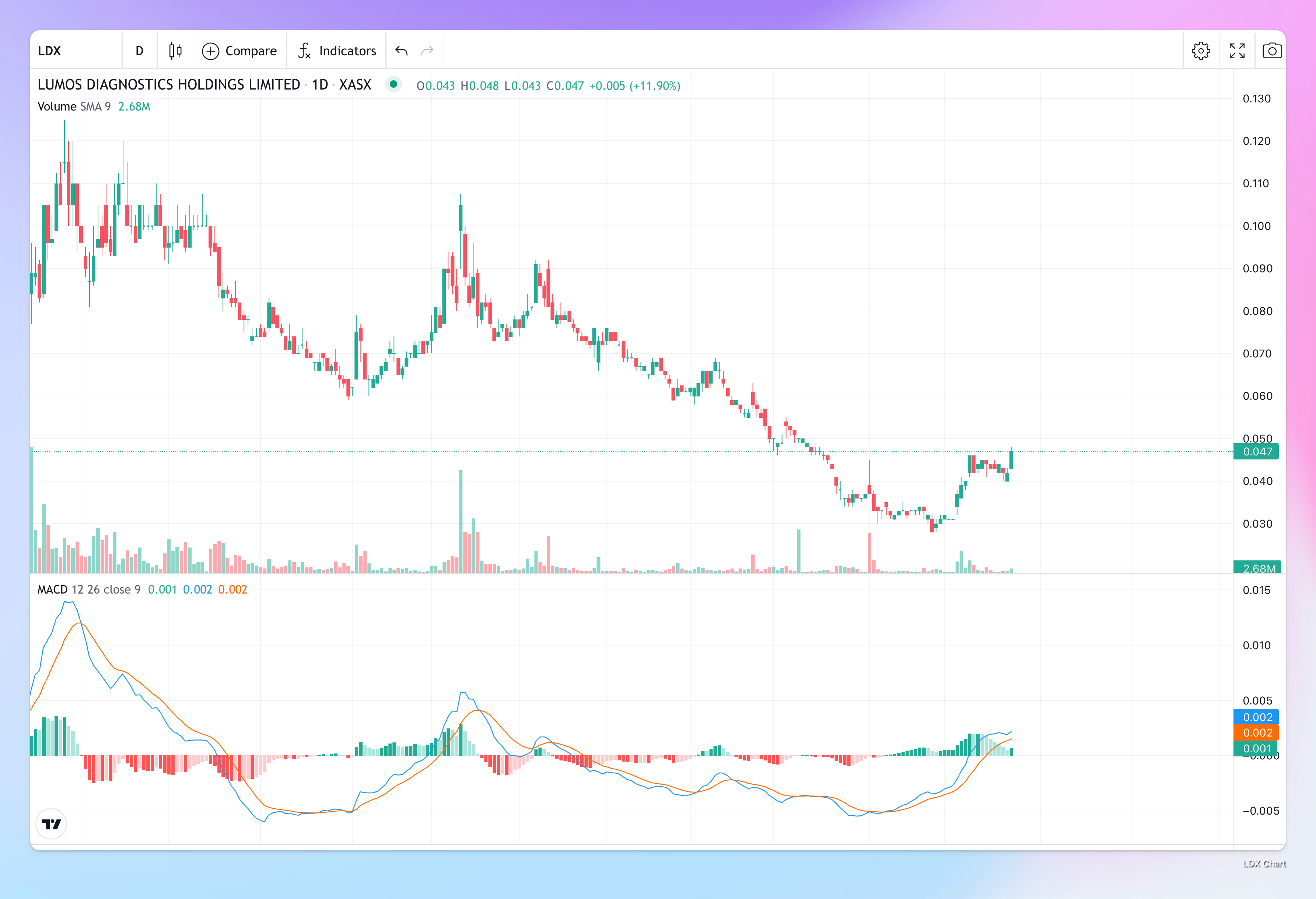
Task: Click the 0.100 price scale value
Action: [x=1257, y=227]
